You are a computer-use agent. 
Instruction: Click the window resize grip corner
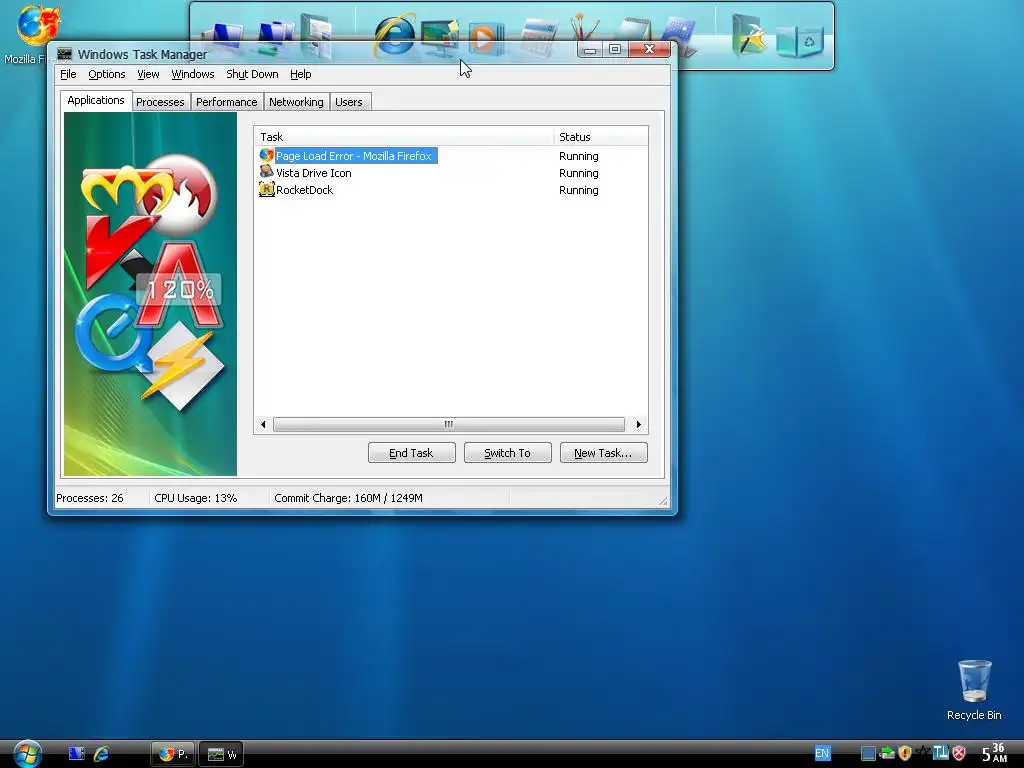664,501
